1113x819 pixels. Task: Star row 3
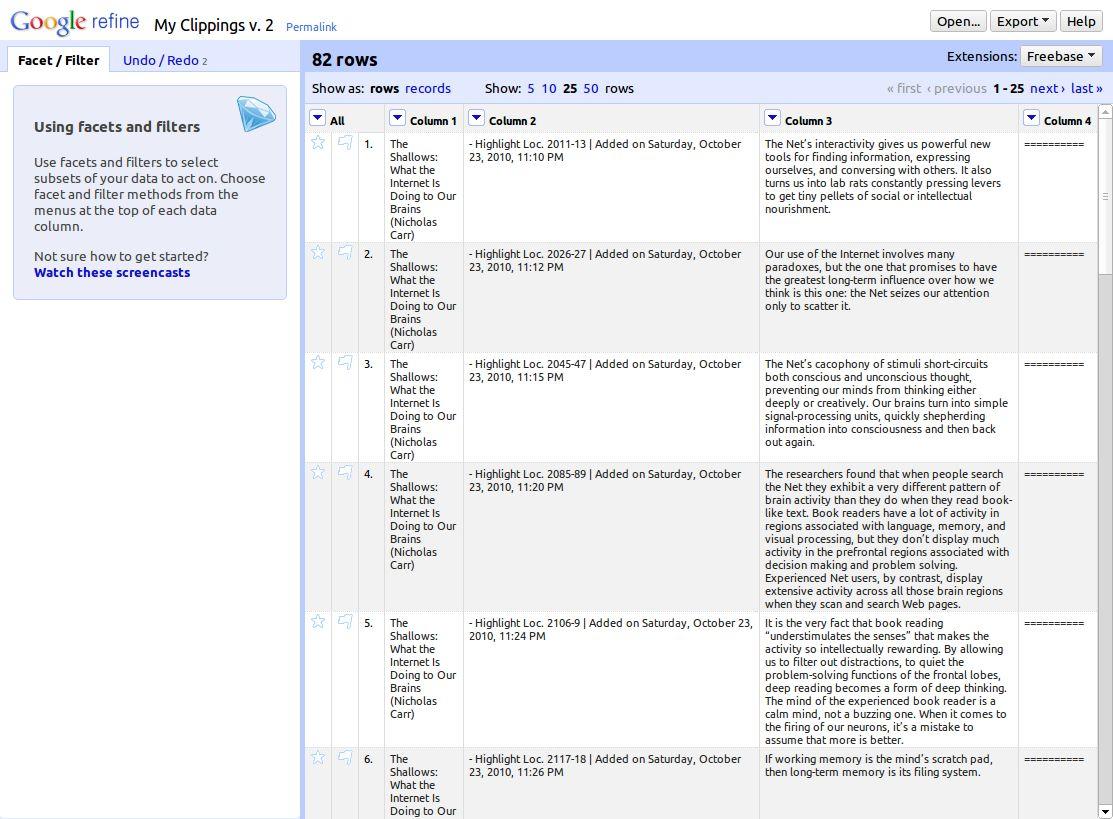(x=318, y=363)
